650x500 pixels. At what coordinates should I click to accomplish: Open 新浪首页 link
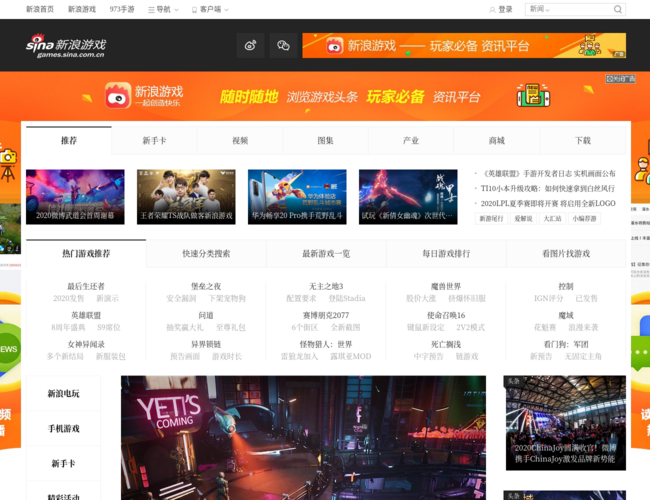coord(40,9)
